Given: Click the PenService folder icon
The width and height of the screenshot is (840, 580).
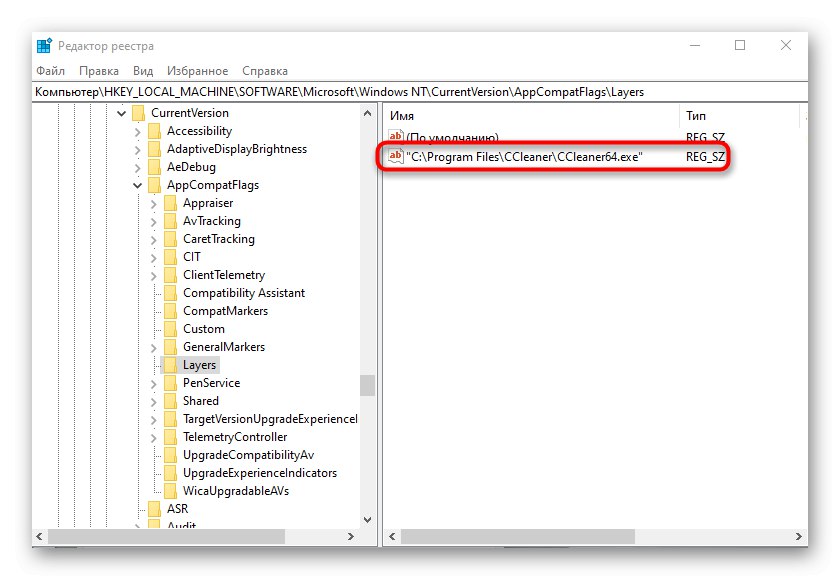Looking at the screenshot, I should tap(170, 383).
